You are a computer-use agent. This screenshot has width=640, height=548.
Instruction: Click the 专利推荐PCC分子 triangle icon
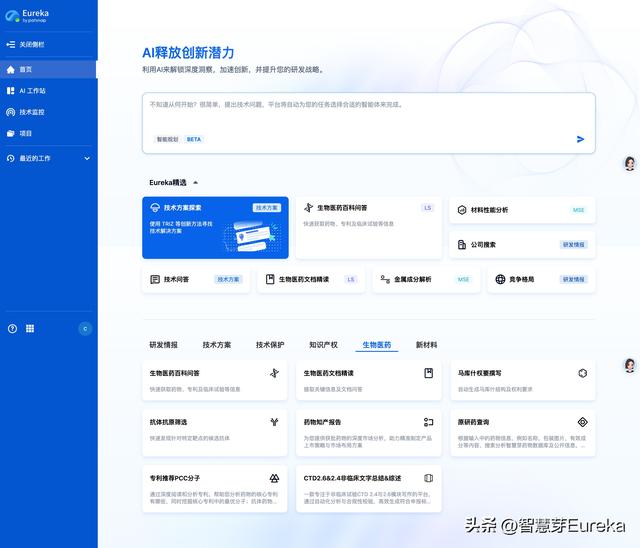coord(274,478)
